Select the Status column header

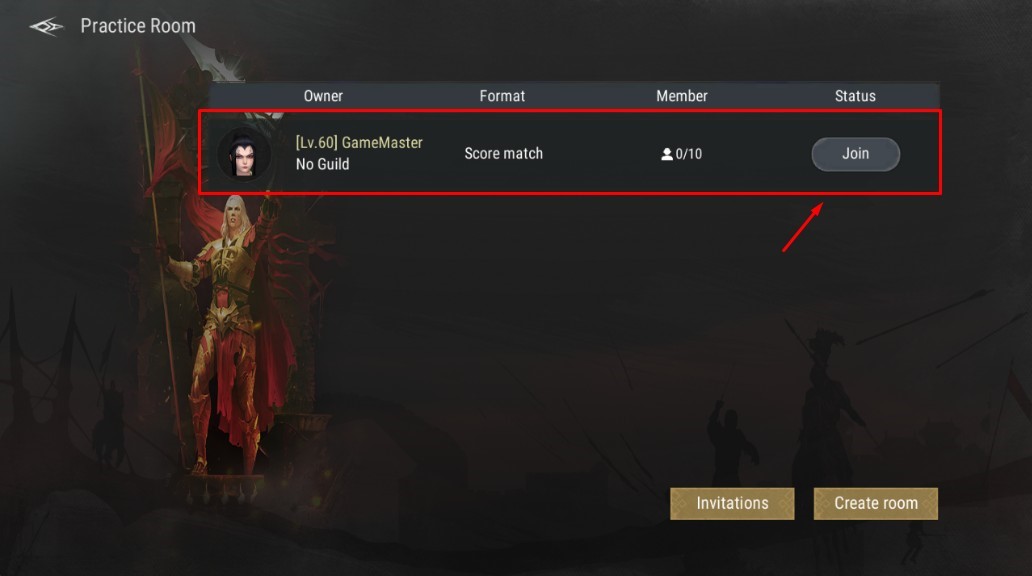(x=855, y=96)
